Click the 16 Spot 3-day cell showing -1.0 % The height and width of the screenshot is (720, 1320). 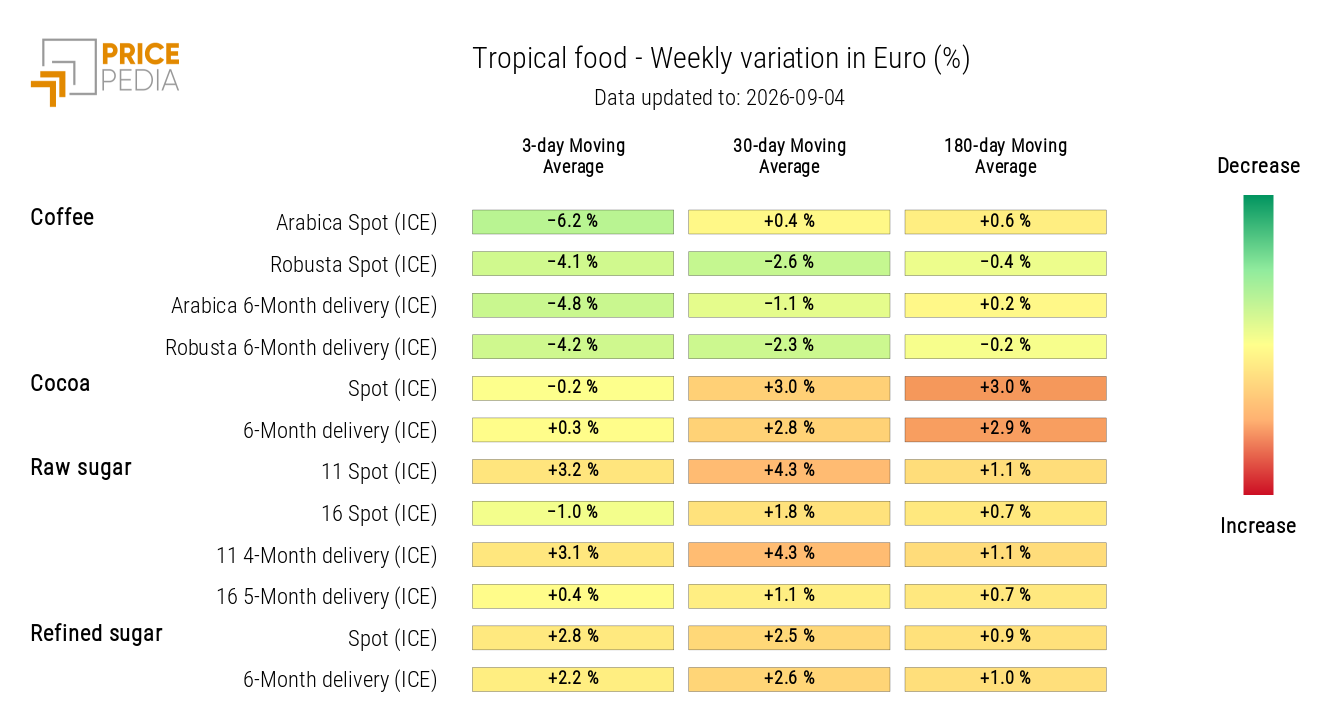[573, 512]
